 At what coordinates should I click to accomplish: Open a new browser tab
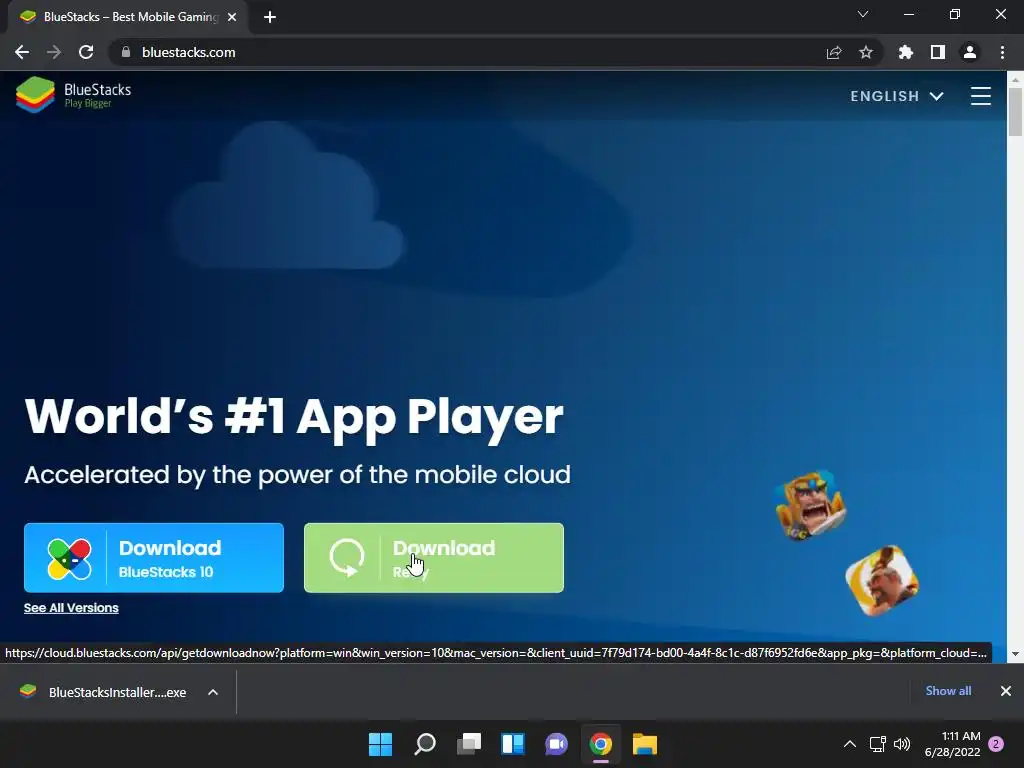click(270, 17)
